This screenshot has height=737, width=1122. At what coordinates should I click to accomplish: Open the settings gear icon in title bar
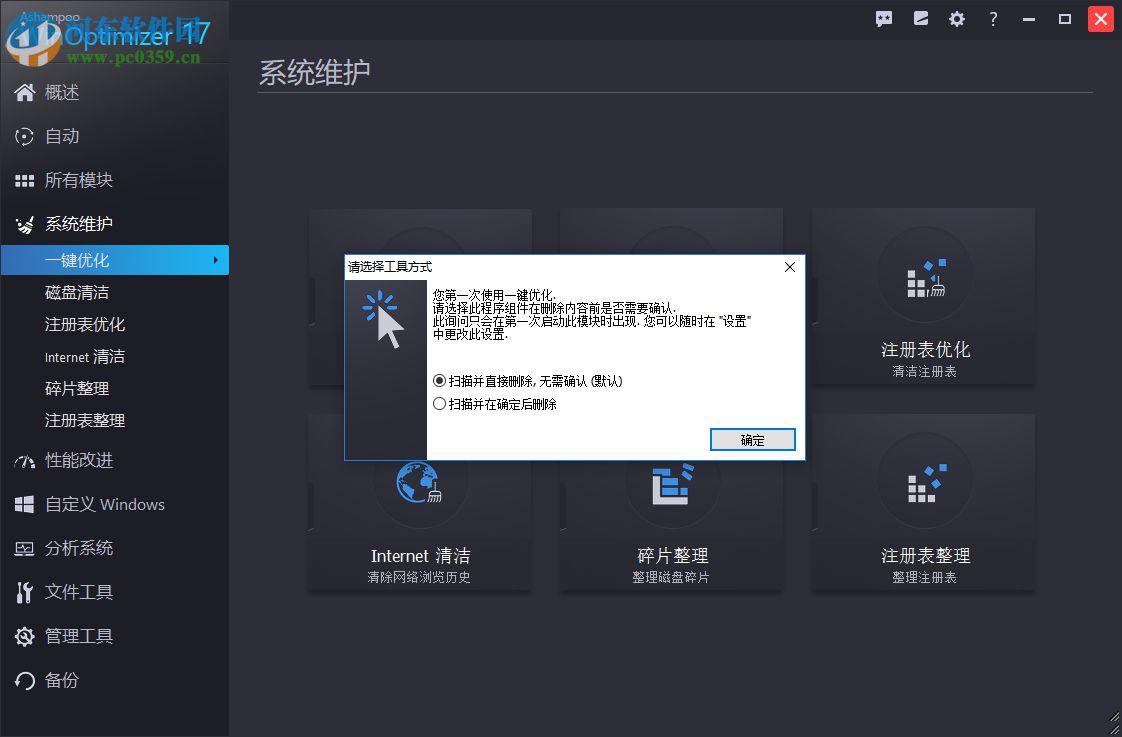[956, 18]
